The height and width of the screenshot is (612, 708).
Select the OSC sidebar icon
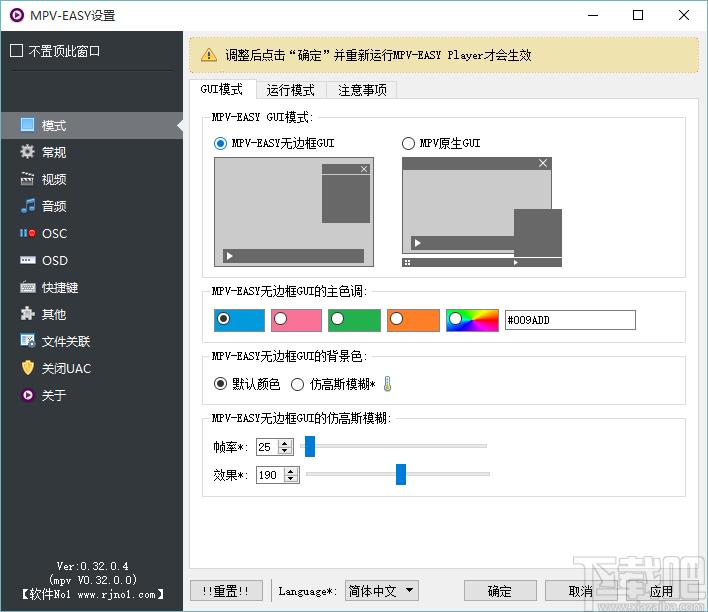pos(27,234)
